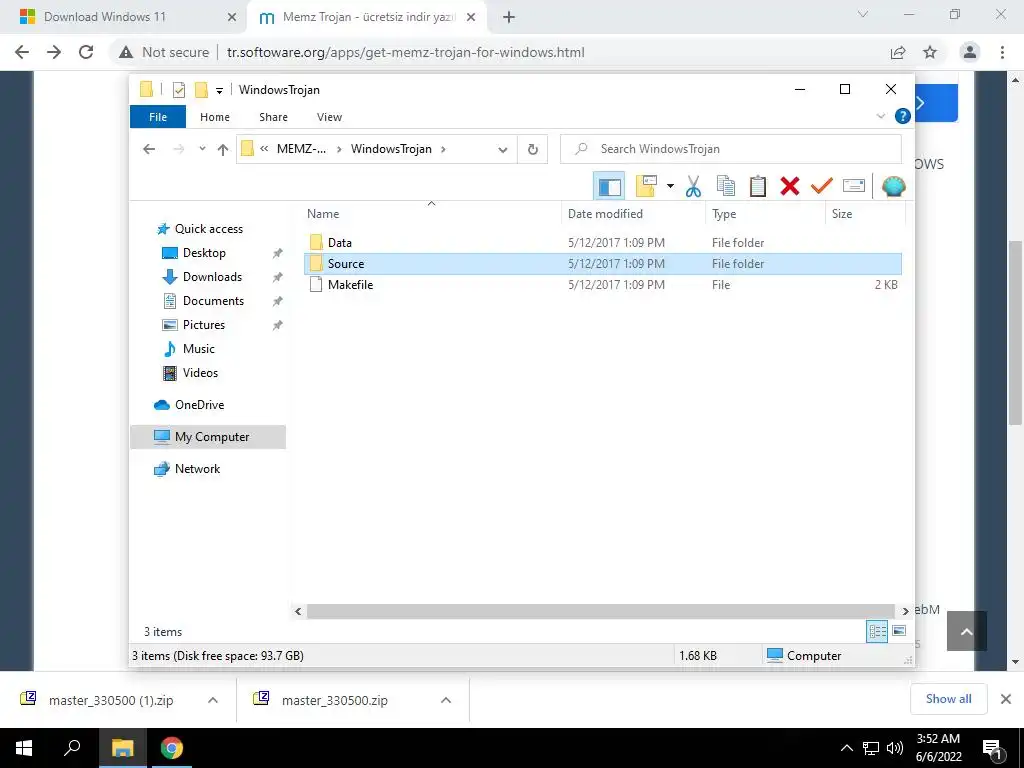Toggle the navigation pane toolbar button
This screenshot has height=768, width=1024.
coord(609,187)
